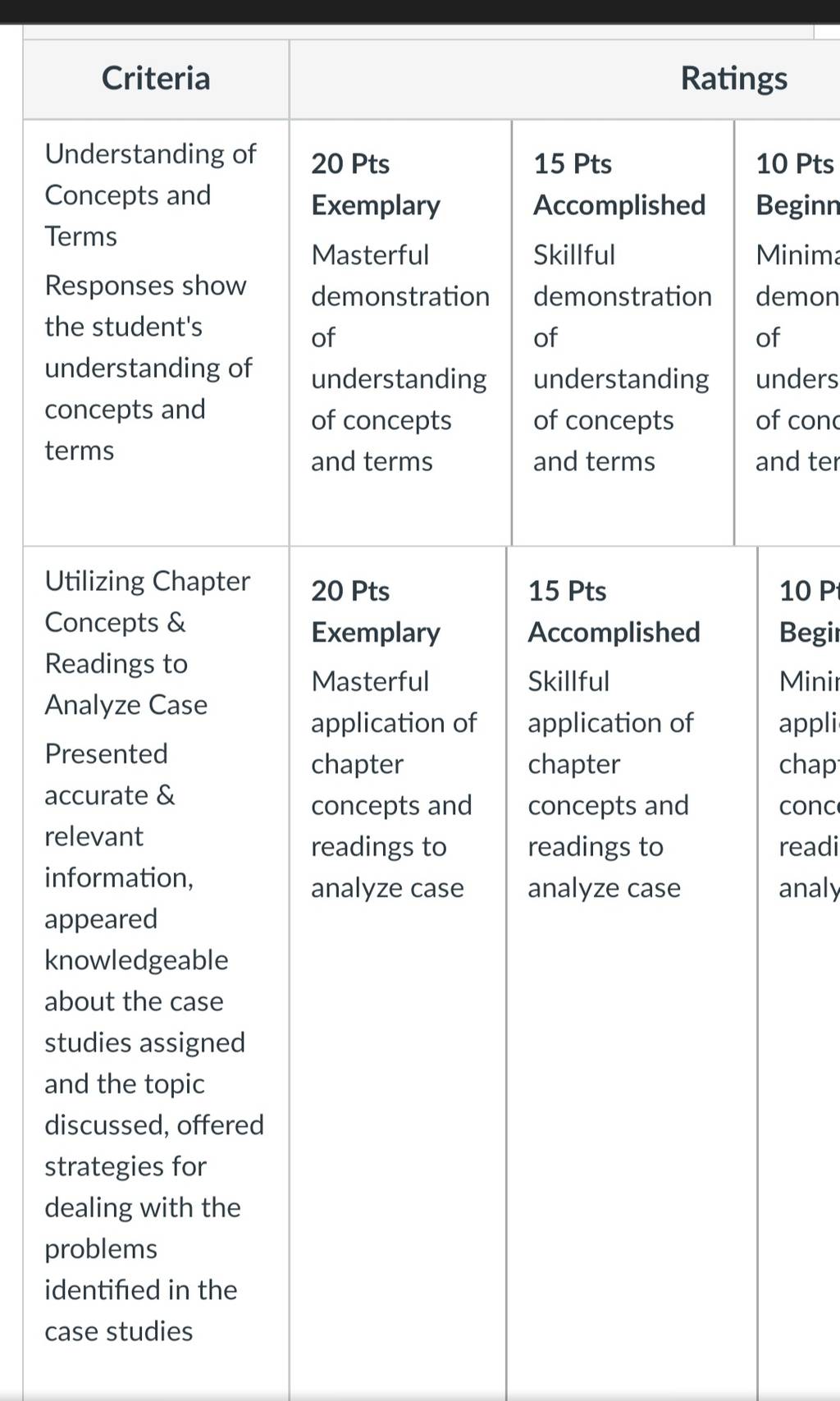The height and width of the screenshot is (1401, 840).
Task: Open the Understanding of Concepts and Terms criterion
Action: pyautogui.click(x=150, y=195)
